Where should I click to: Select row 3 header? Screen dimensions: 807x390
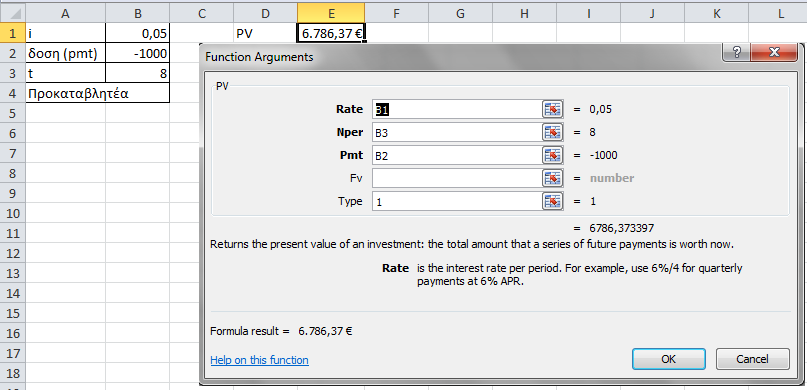click(x=13, y=73)
